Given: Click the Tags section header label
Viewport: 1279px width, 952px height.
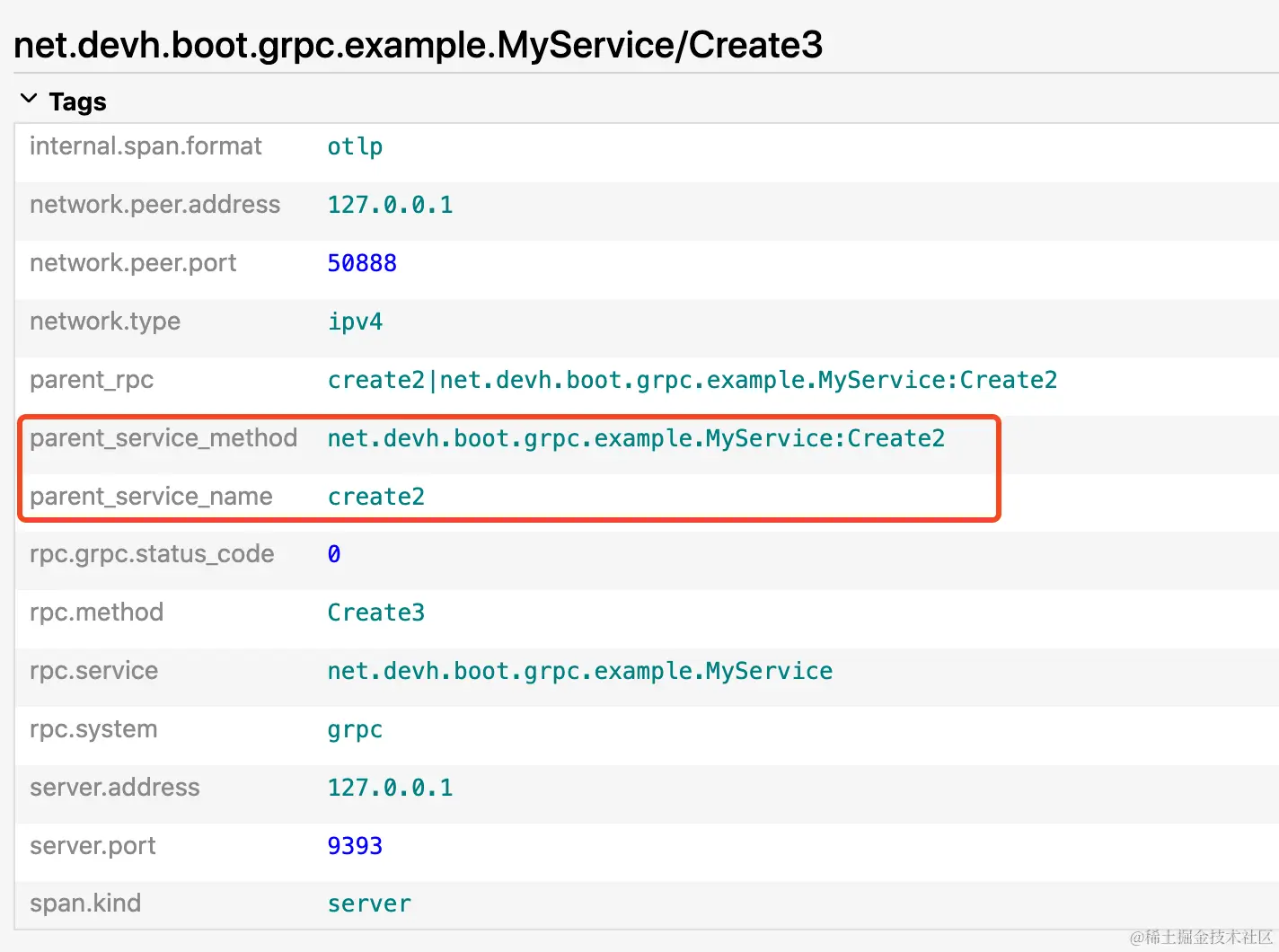Looking at the screenshot, I should pos(78,101).
